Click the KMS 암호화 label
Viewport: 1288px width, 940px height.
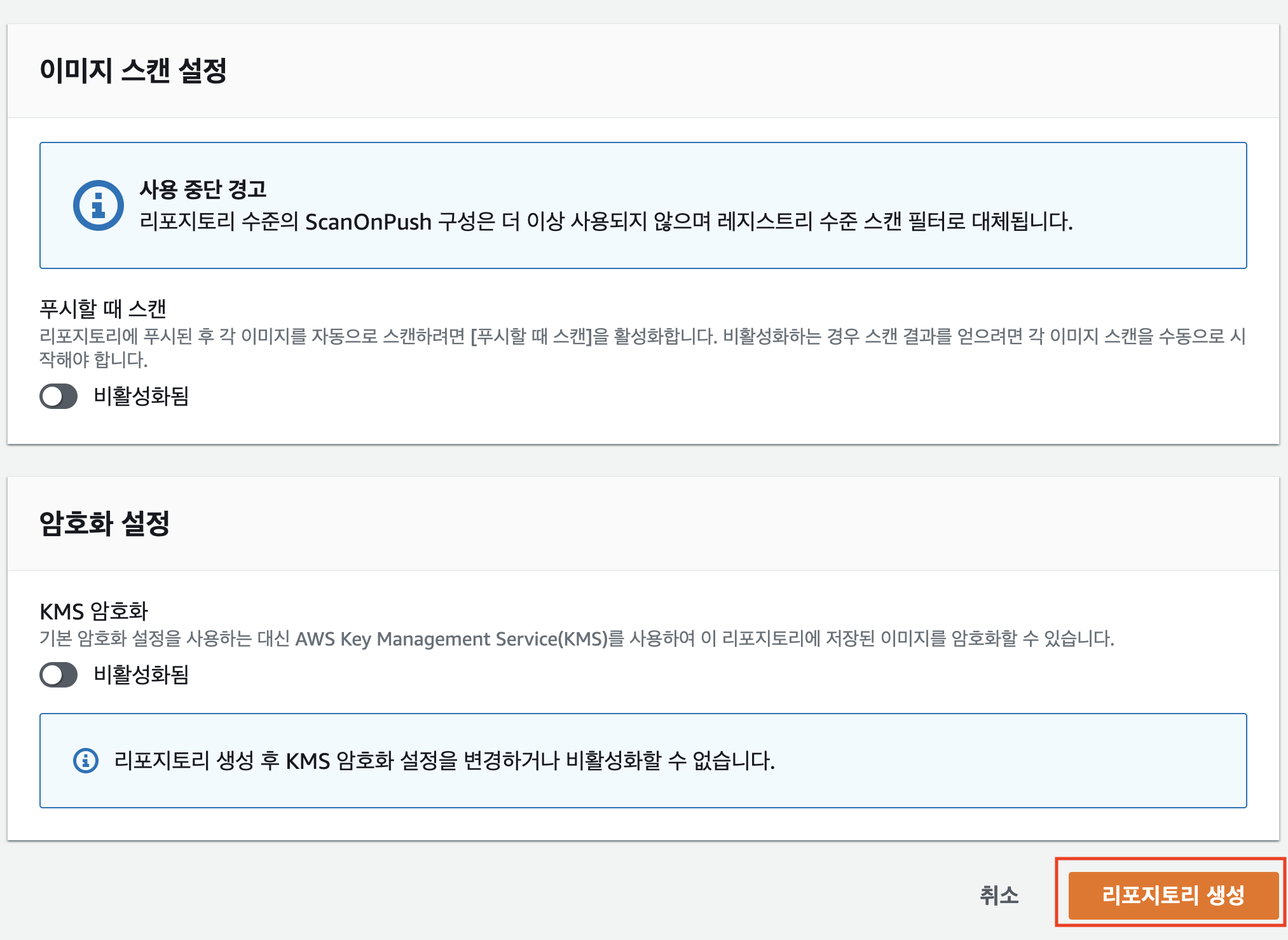pyautogui.click(x=94, y=611)
